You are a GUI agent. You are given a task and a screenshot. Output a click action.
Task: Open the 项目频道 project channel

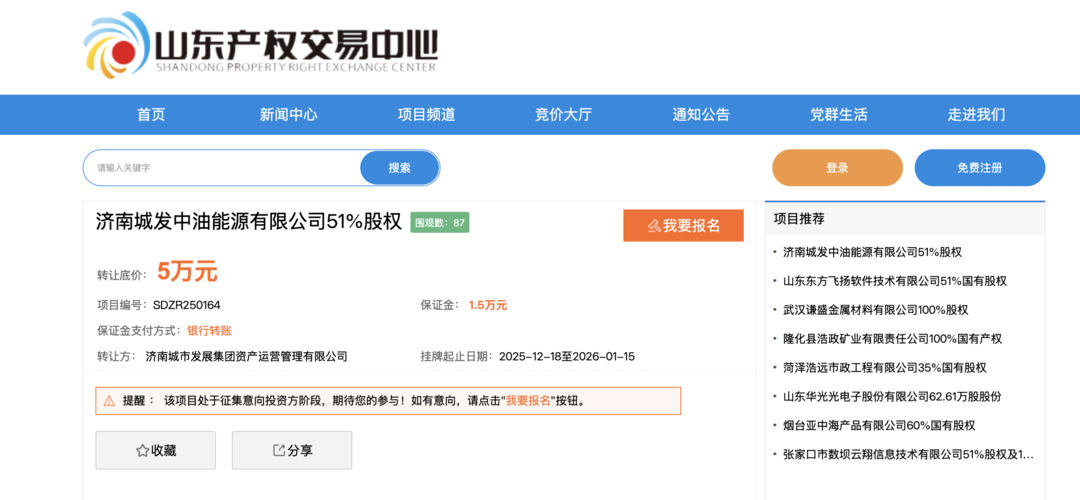coord(426,115)
